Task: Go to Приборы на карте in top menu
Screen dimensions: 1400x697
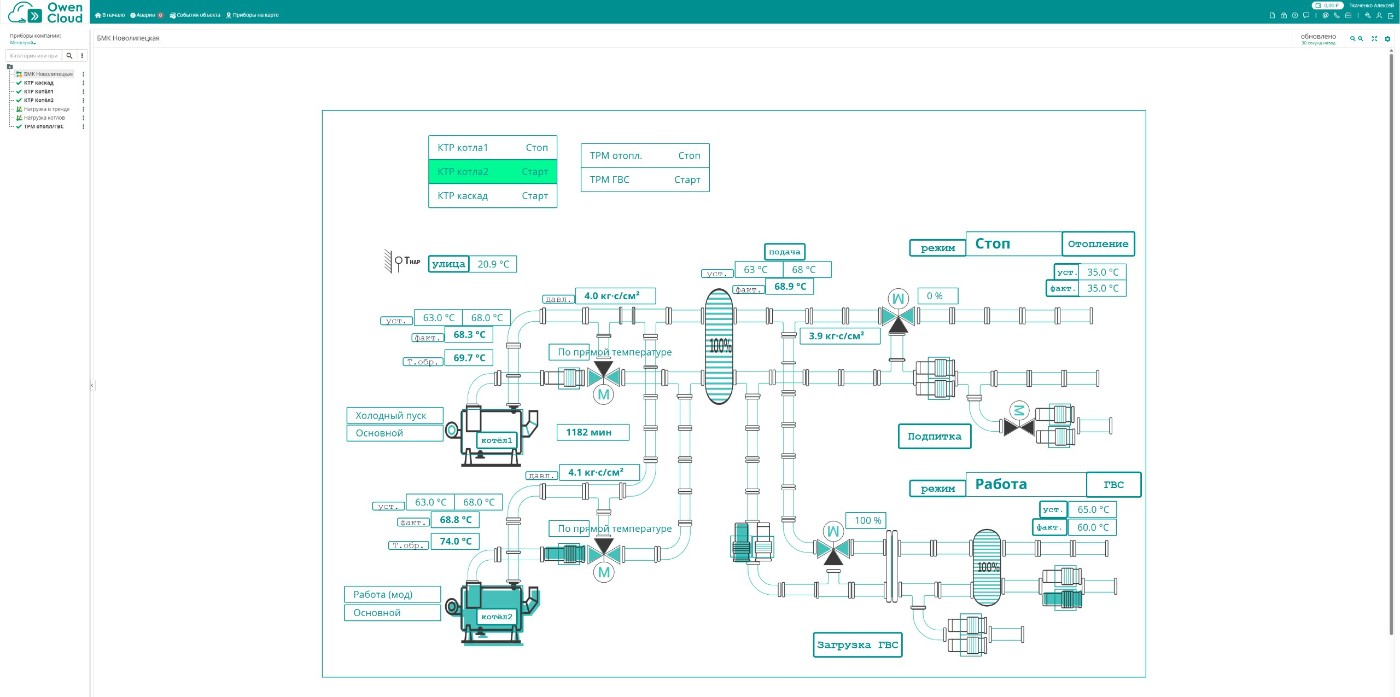Action: click(x=252, y=16)
